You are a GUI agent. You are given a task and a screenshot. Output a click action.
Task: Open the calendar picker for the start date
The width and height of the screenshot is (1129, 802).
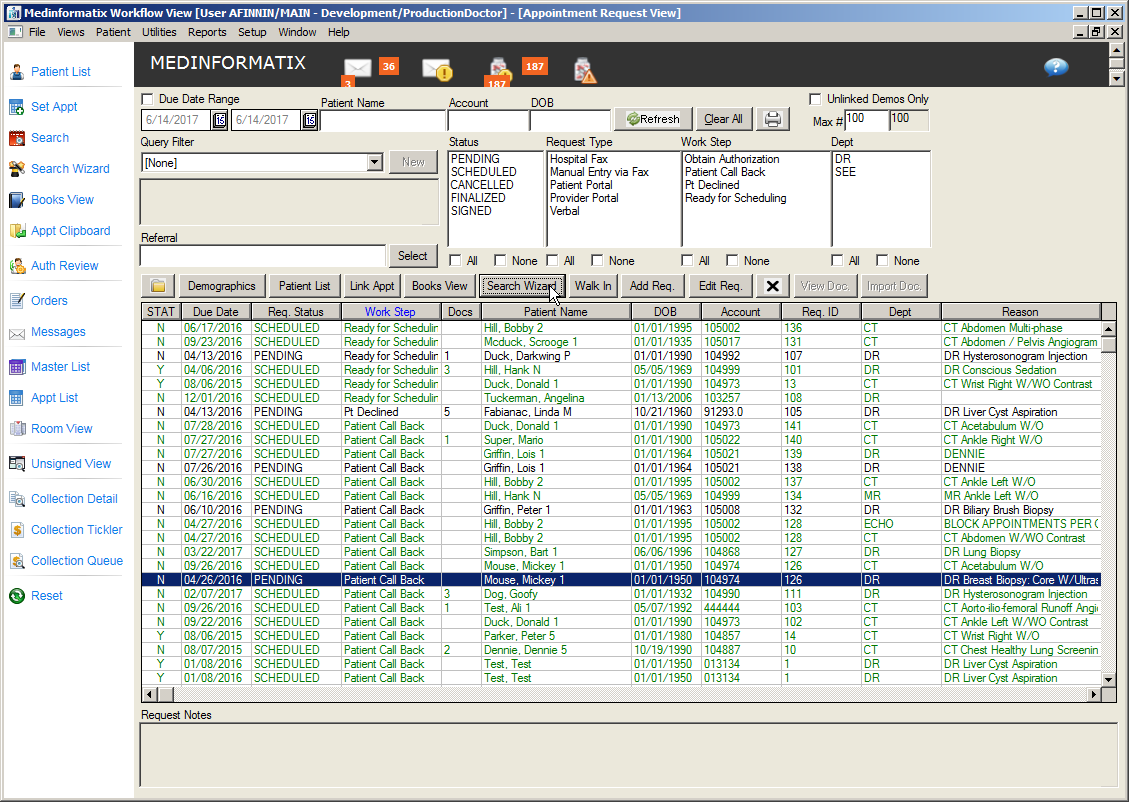pyautogui.click(x=219, y=119)
